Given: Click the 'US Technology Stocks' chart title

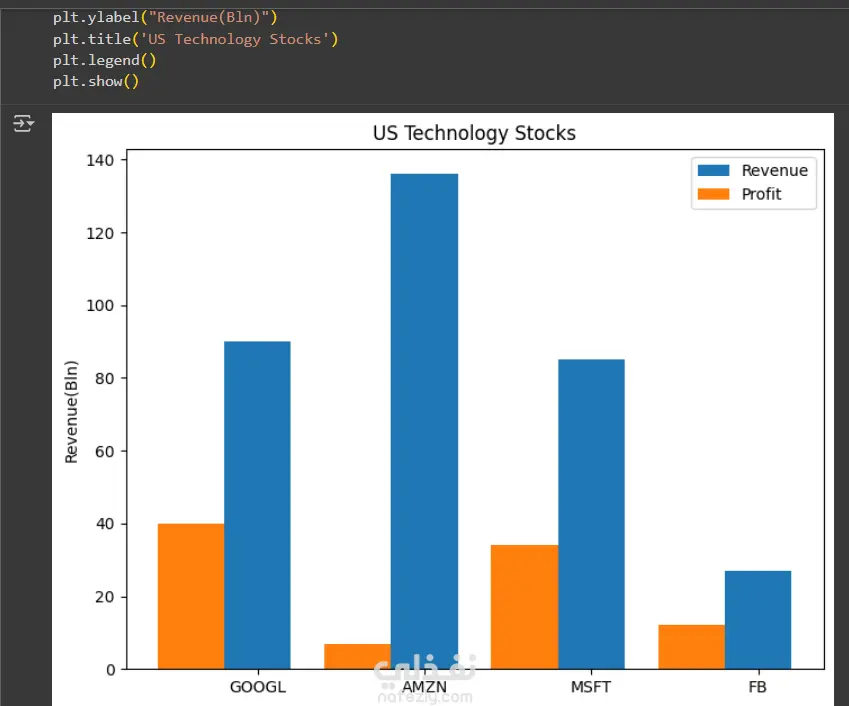Looking at the screenshot, I should [474, 133].
